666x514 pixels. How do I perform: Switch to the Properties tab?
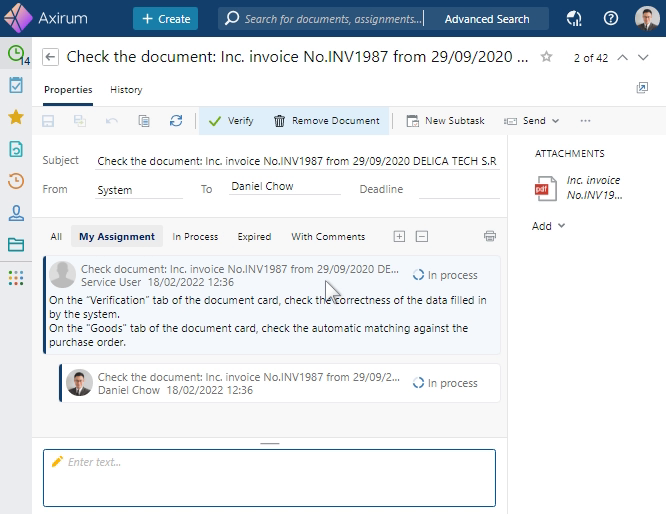click(68, 90)
